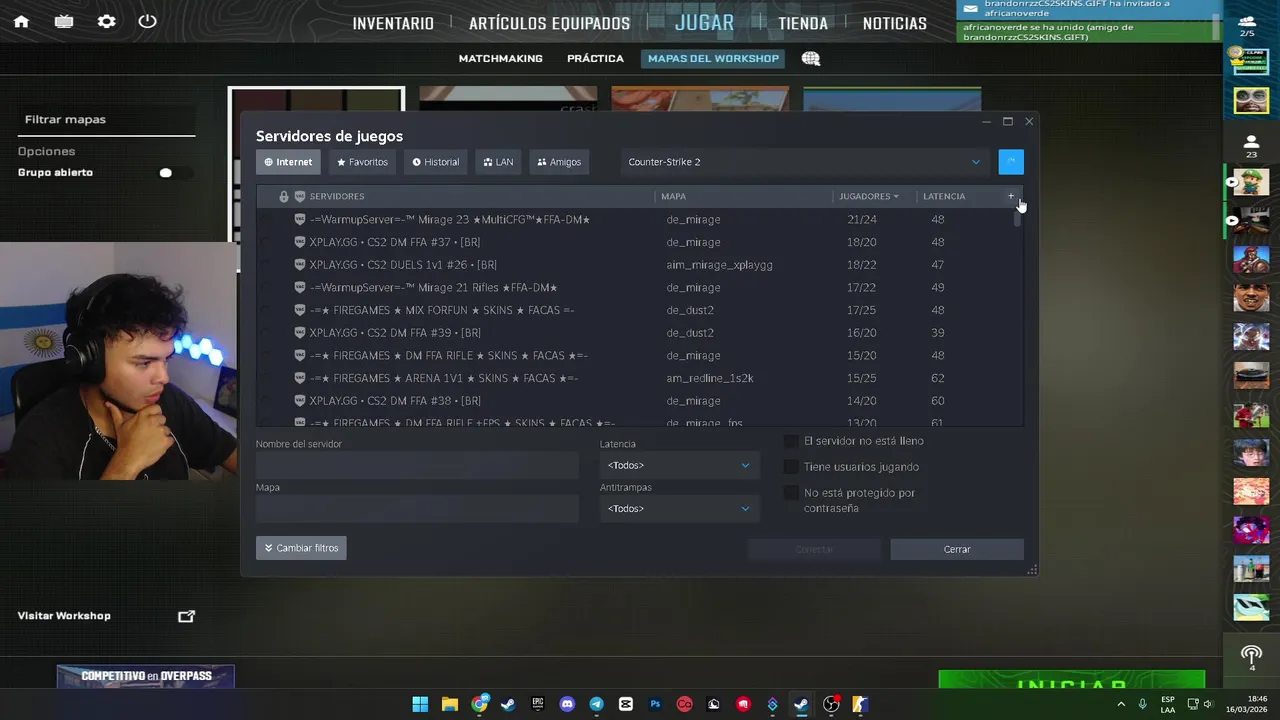1280x720 pixels.
Task: Click the Nombre del servidor input field
Action: coord(417,465)
